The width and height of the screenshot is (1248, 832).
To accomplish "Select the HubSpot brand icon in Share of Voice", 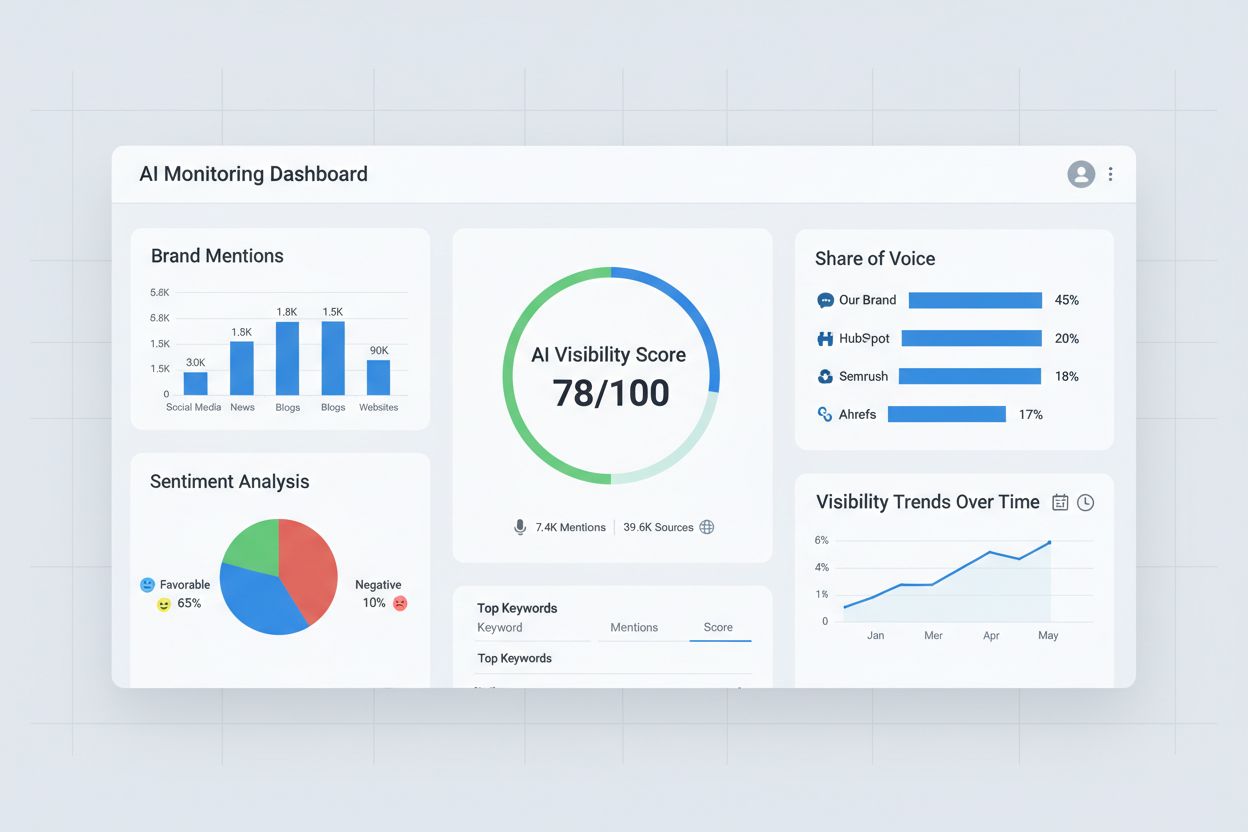I will 823,338.
